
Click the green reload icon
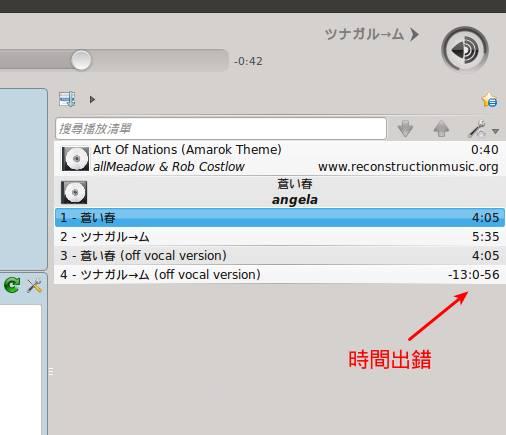click(12, 286)
